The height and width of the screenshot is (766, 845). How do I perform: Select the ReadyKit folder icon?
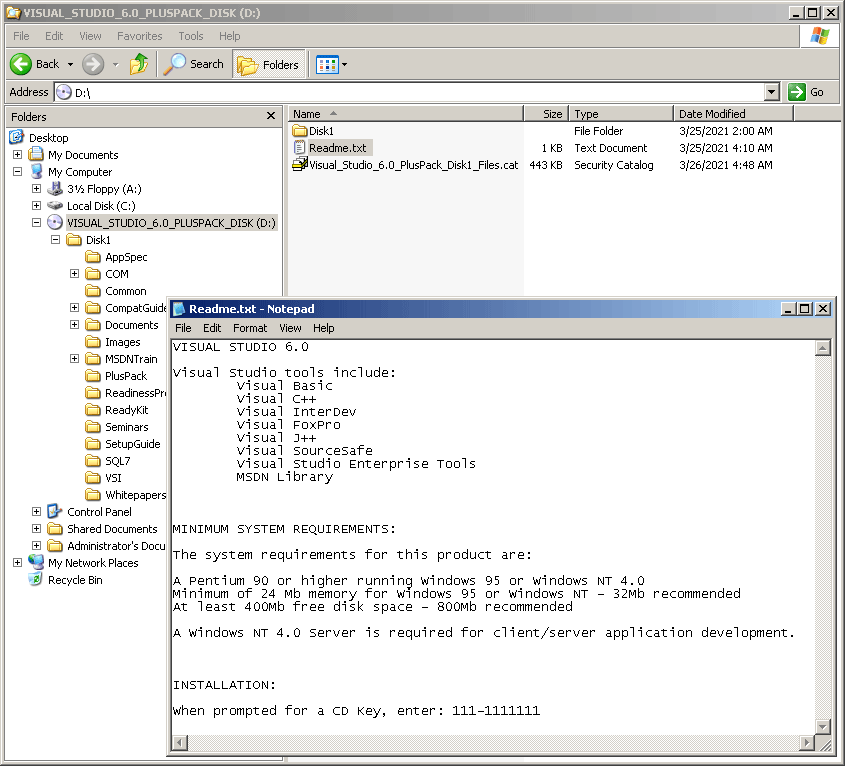93,410
